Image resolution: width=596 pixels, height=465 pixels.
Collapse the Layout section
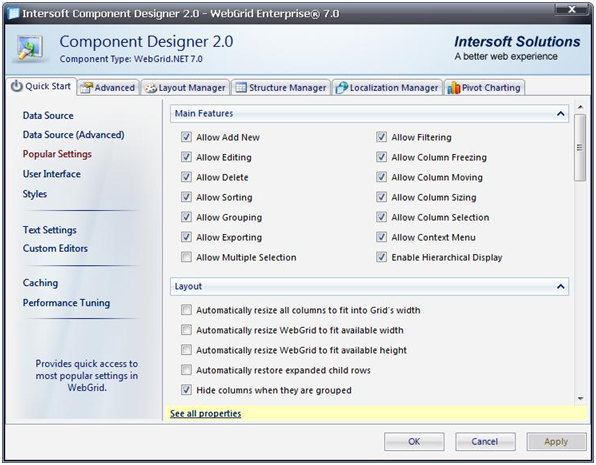pyautogui.click(x=560, y=287)
